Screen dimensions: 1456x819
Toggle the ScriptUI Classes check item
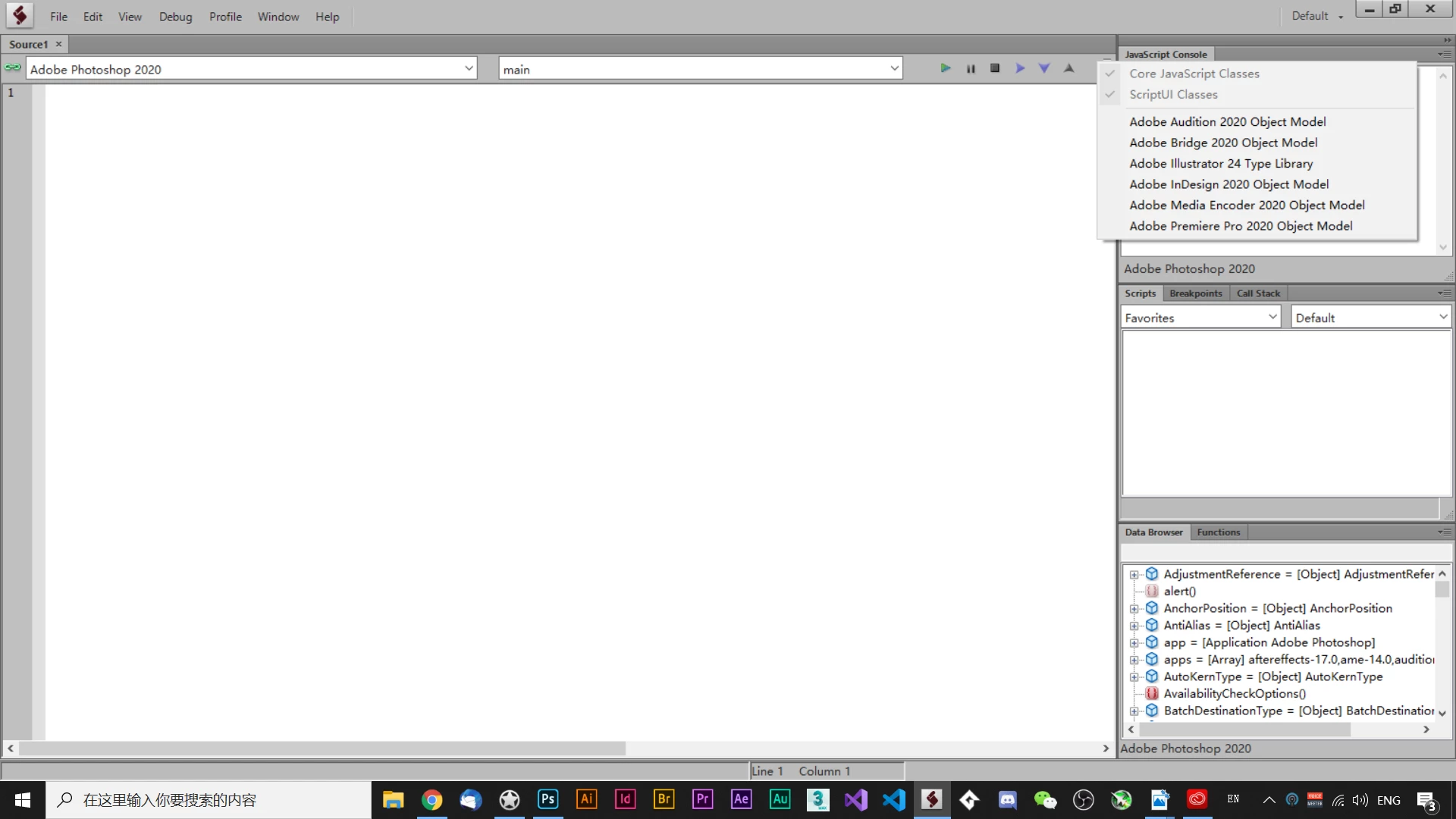1173,94
